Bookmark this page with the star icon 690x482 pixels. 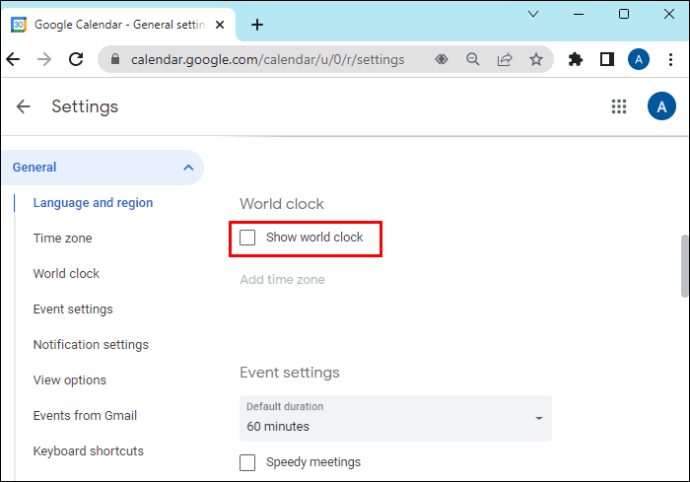tap(536, 59)
